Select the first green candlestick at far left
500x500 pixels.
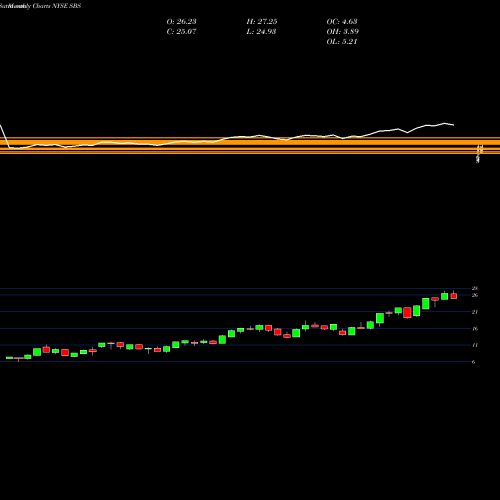[9, 358]
